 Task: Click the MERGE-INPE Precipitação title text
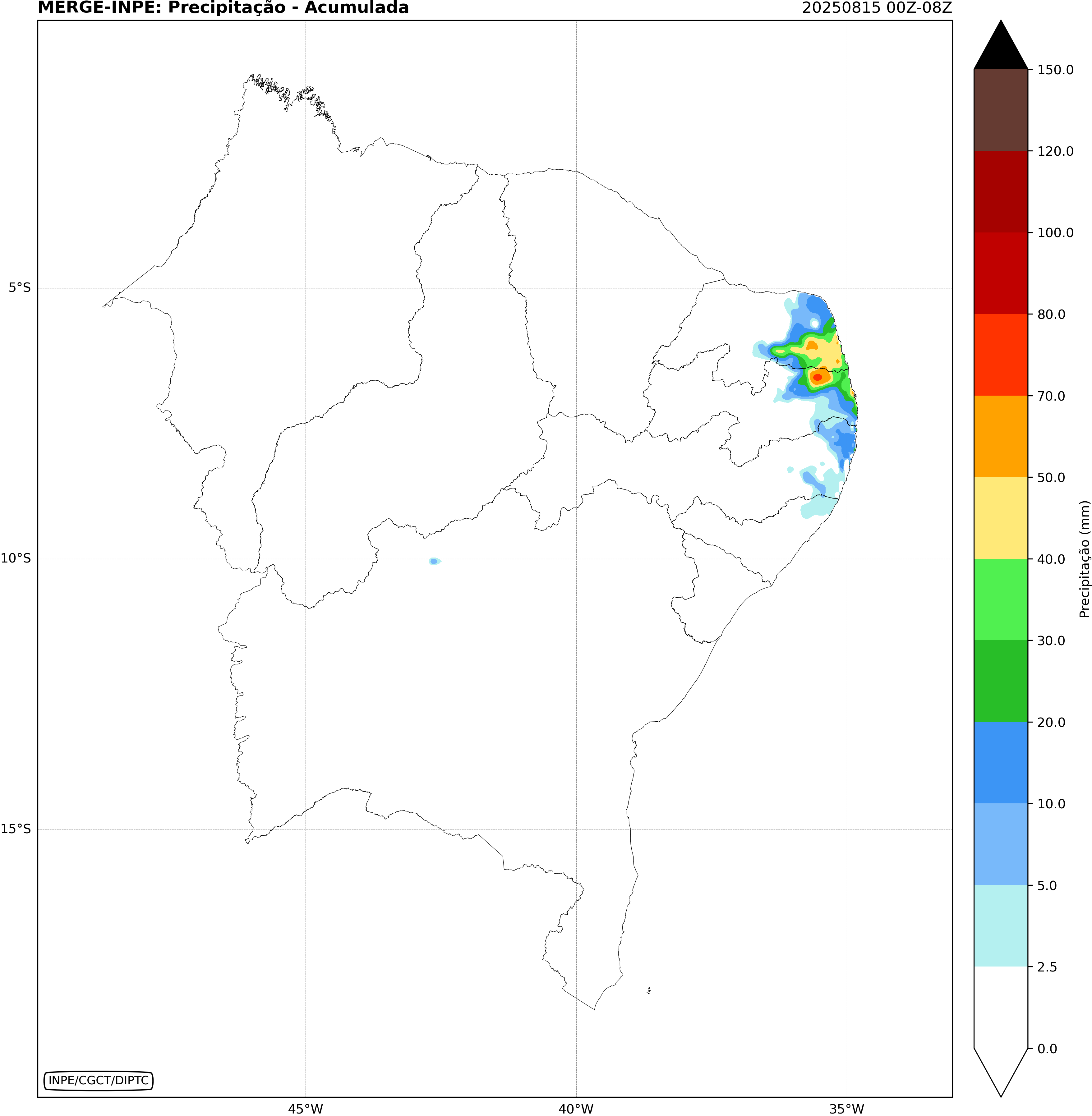click(223, 8)
